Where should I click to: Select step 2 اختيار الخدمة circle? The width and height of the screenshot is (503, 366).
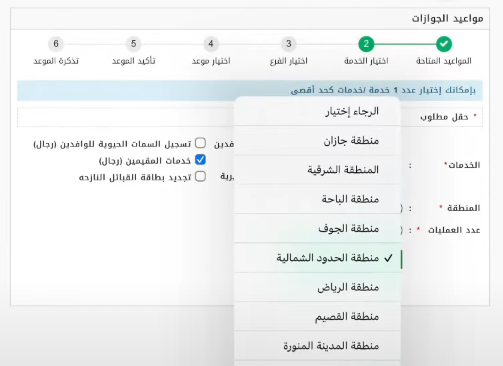(x=366, y=44)
